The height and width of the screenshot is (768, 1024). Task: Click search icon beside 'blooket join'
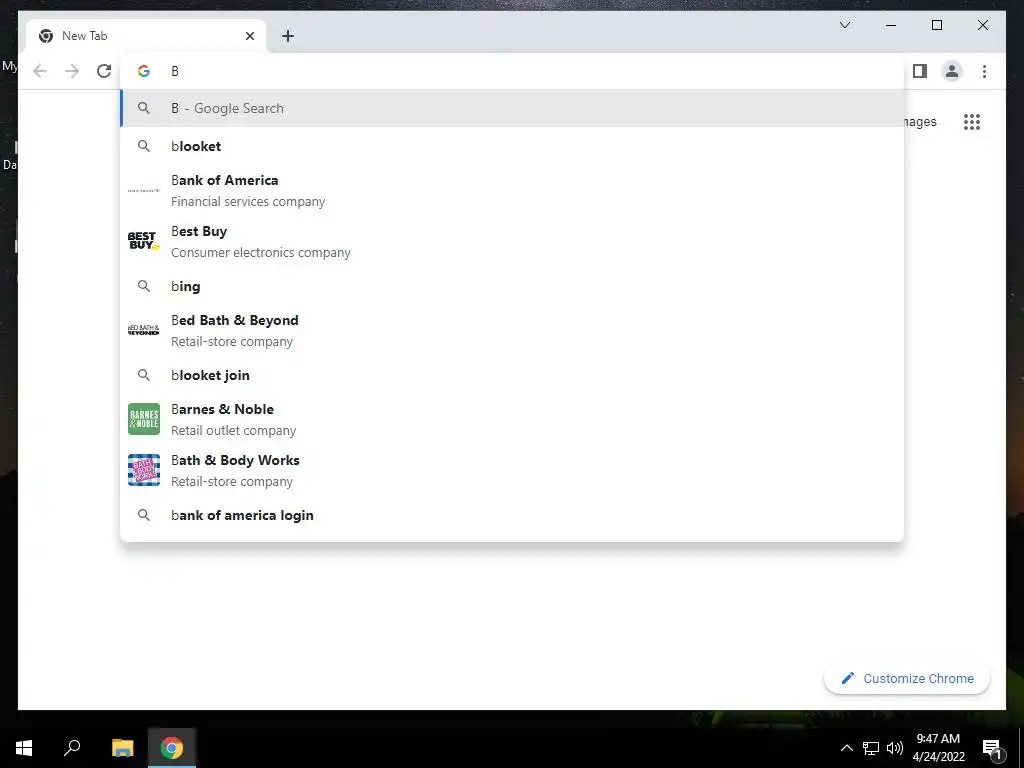(144, 375)
